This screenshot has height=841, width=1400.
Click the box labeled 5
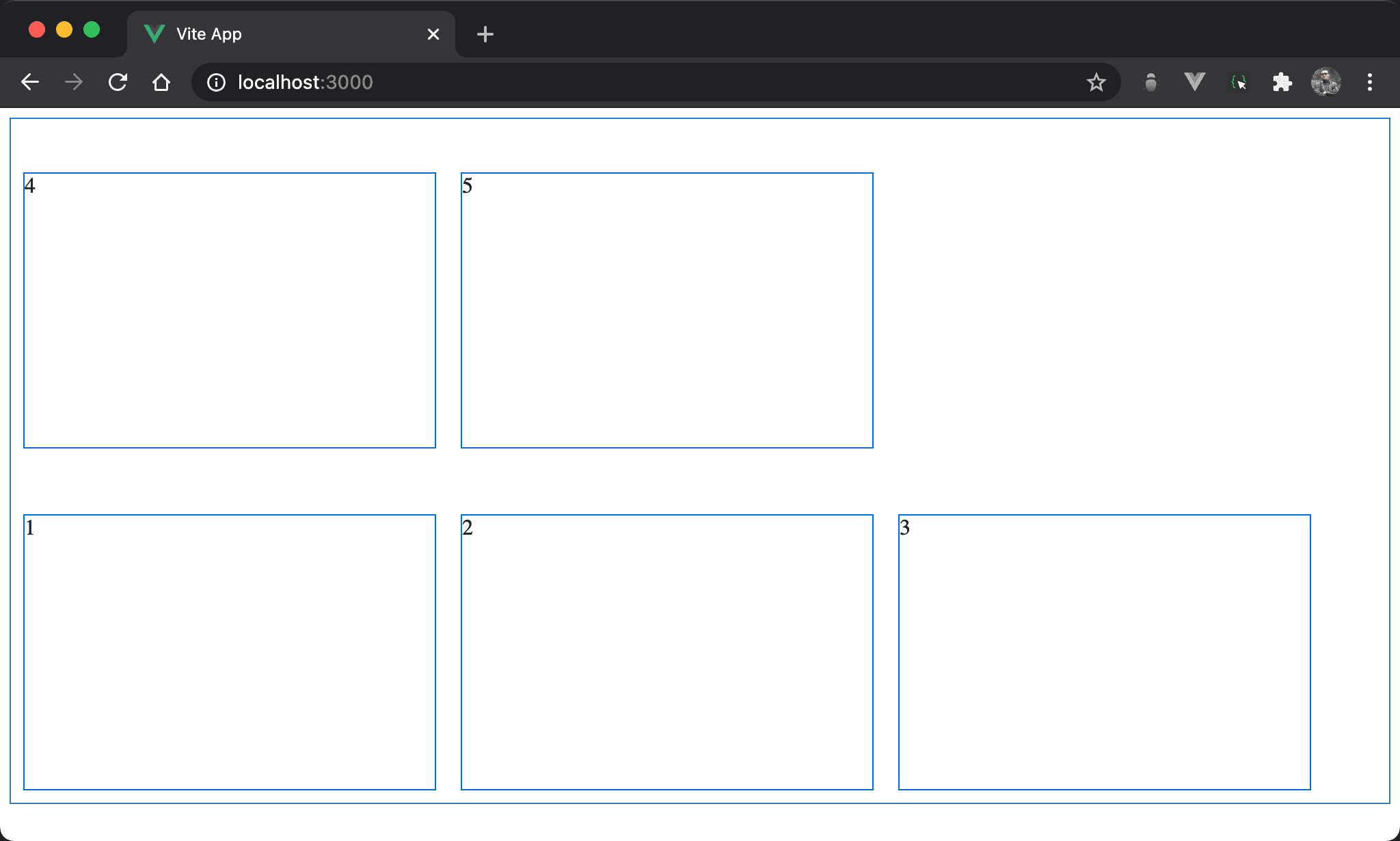tap(667, 310)
